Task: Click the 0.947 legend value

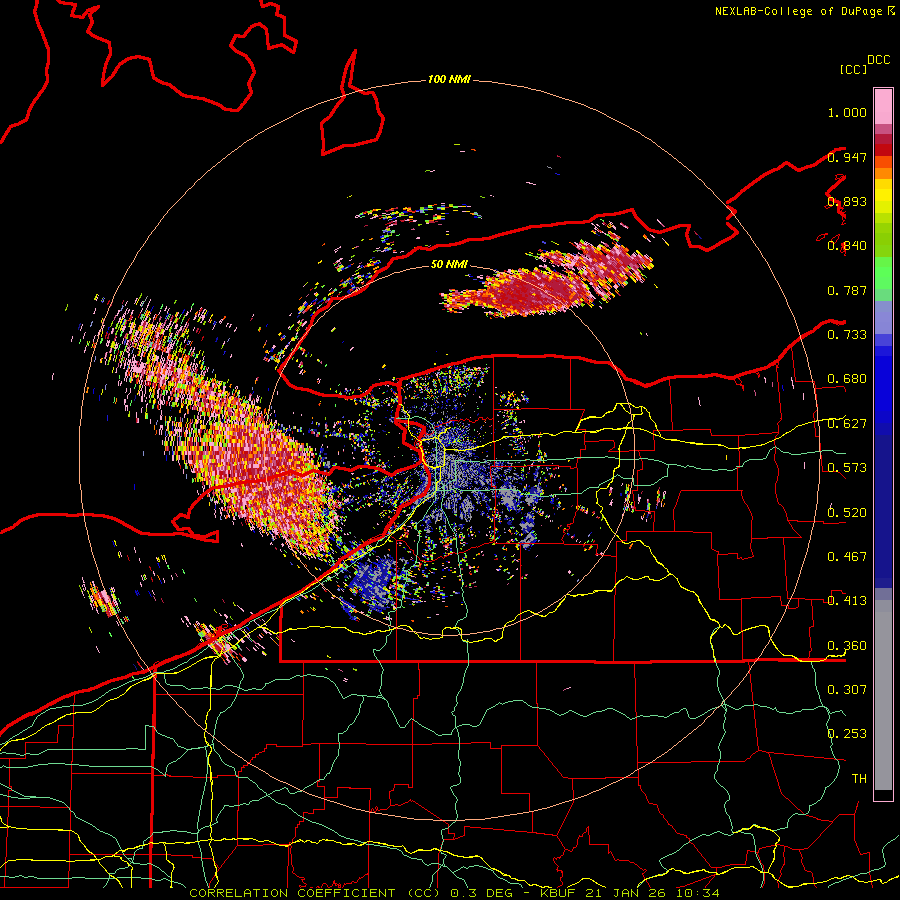Action: click(x=847, y=157)
